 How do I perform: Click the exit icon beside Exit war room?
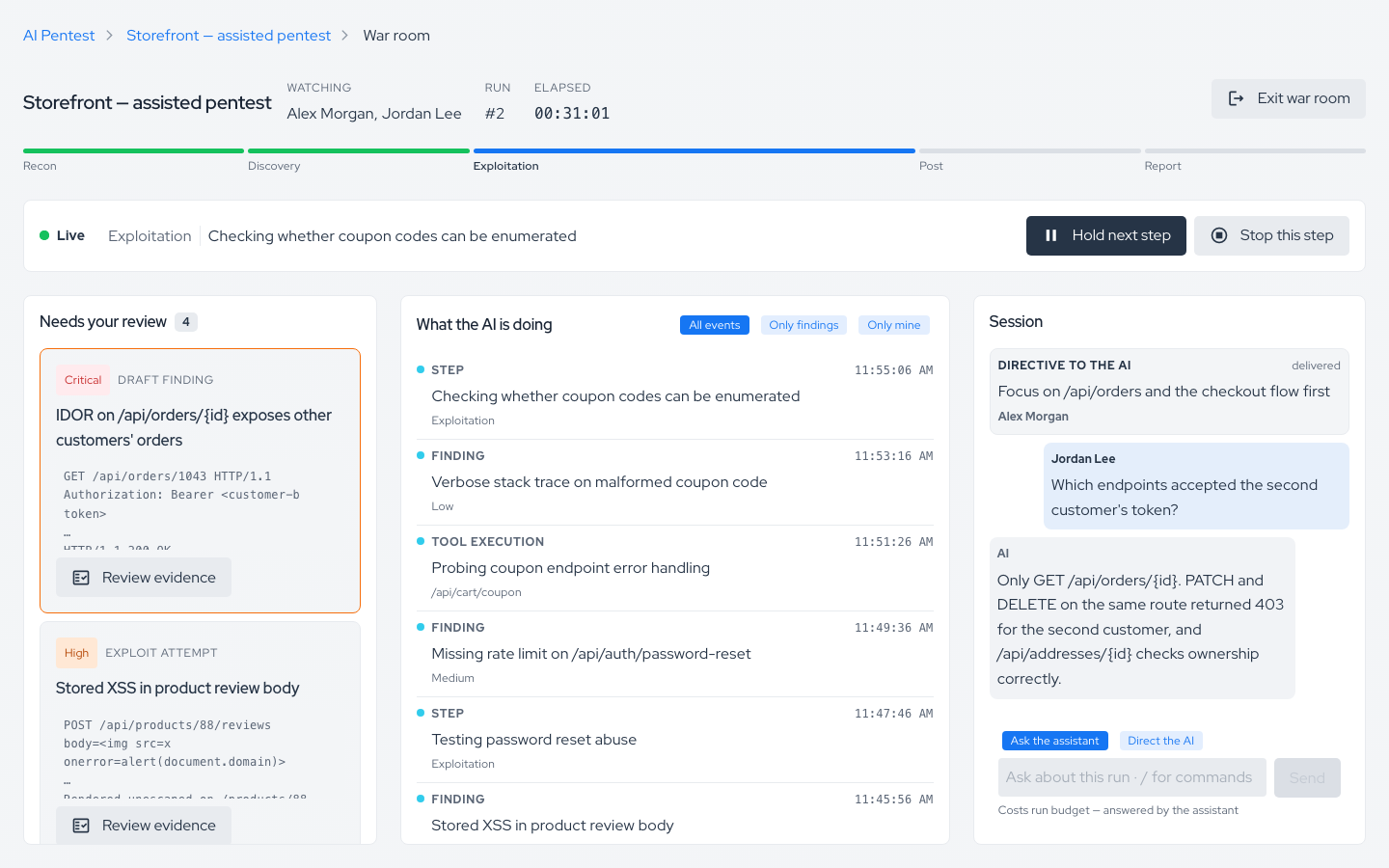[x=1236, y=98]
